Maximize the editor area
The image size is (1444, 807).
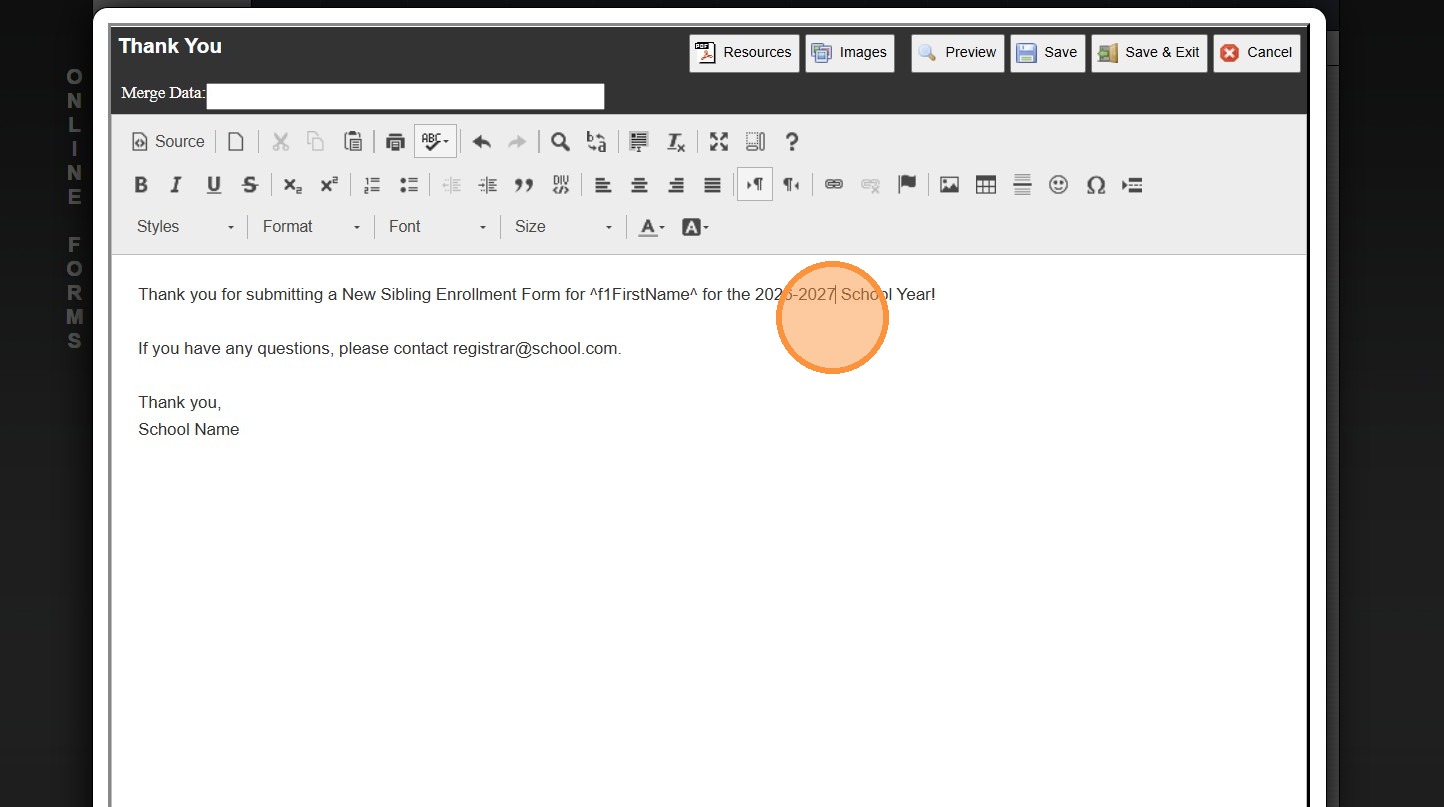click(x=718, y=142)
